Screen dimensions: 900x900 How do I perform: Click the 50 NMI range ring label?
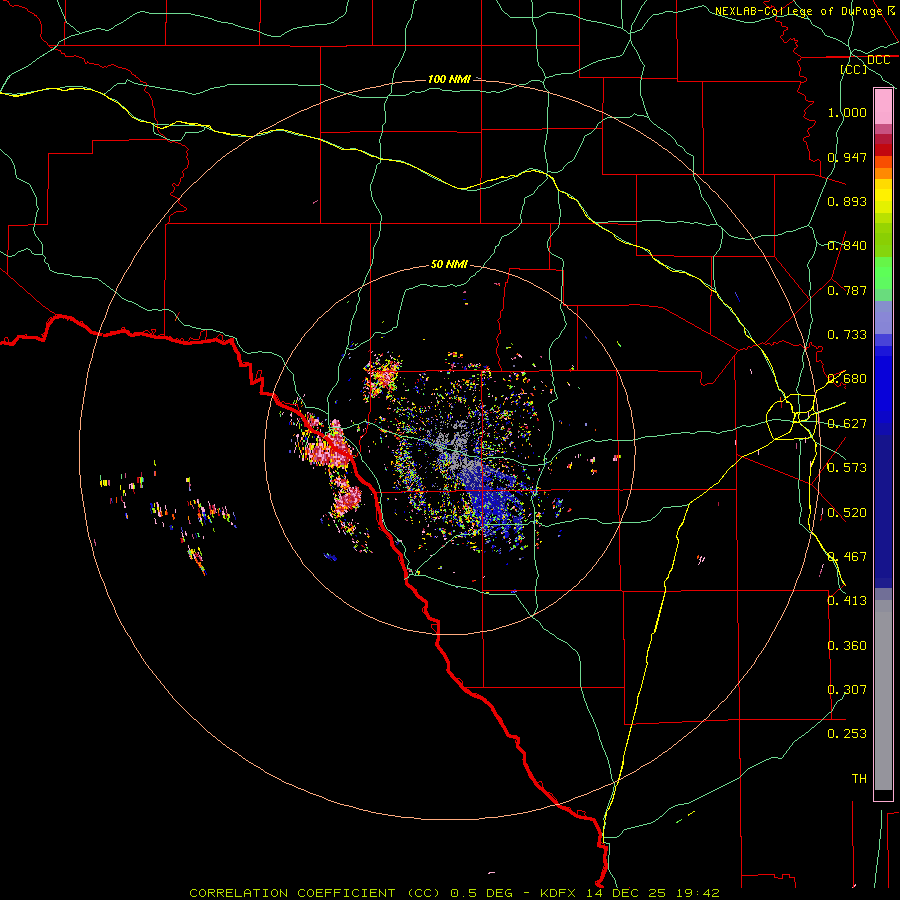[x=449, y=264]
